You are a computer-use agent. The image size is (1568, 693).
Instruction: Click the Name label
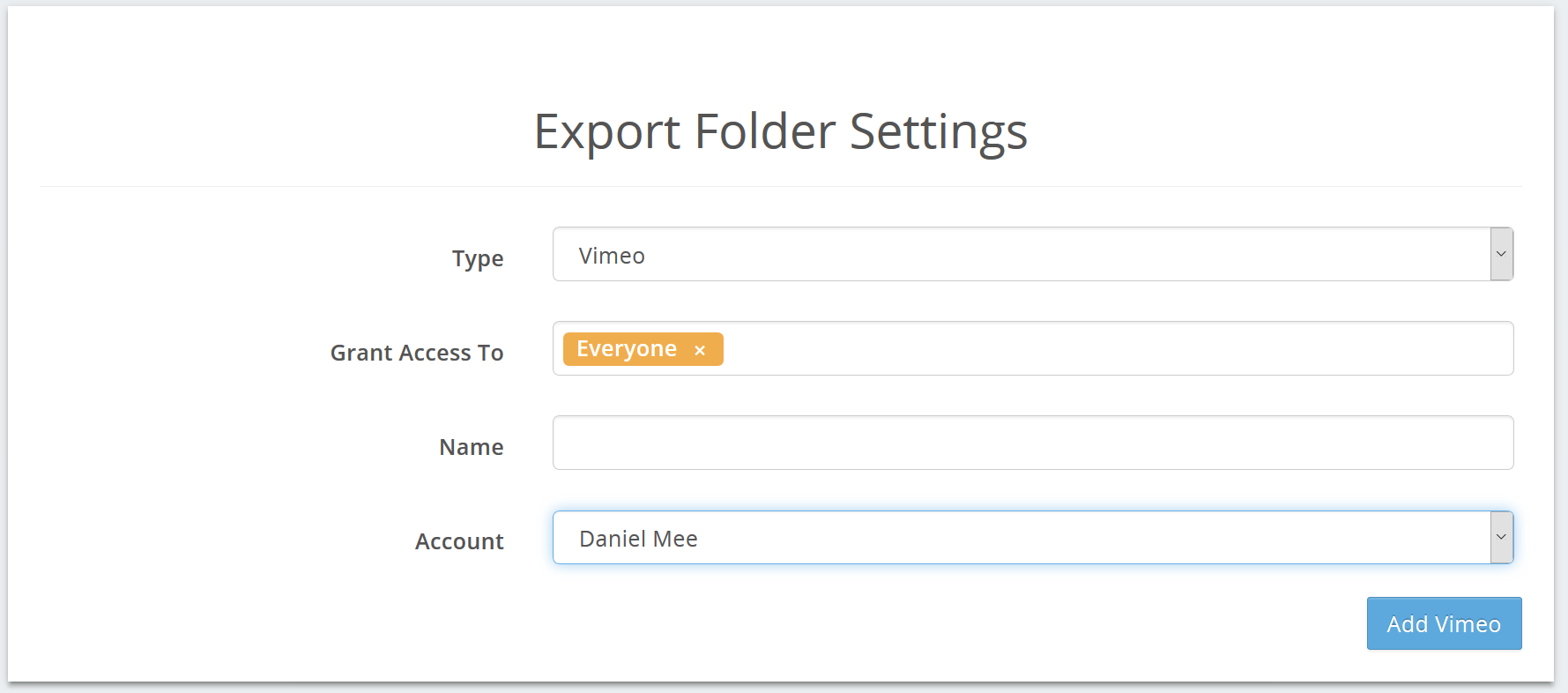pos(472,447)
